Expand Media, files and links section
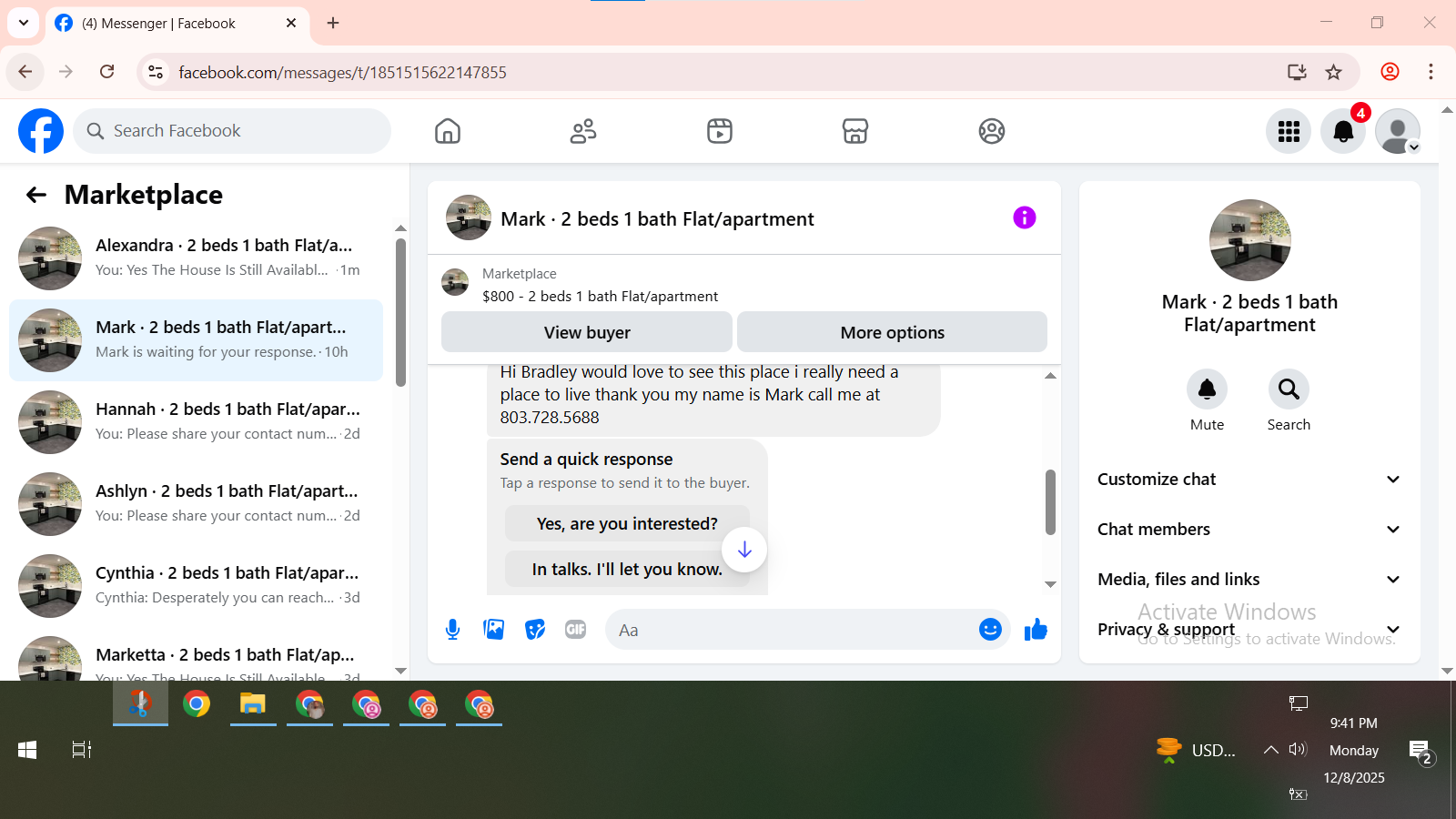Image resolution: width=1456 pixels, height=819 pixels. coord(1249,580)
